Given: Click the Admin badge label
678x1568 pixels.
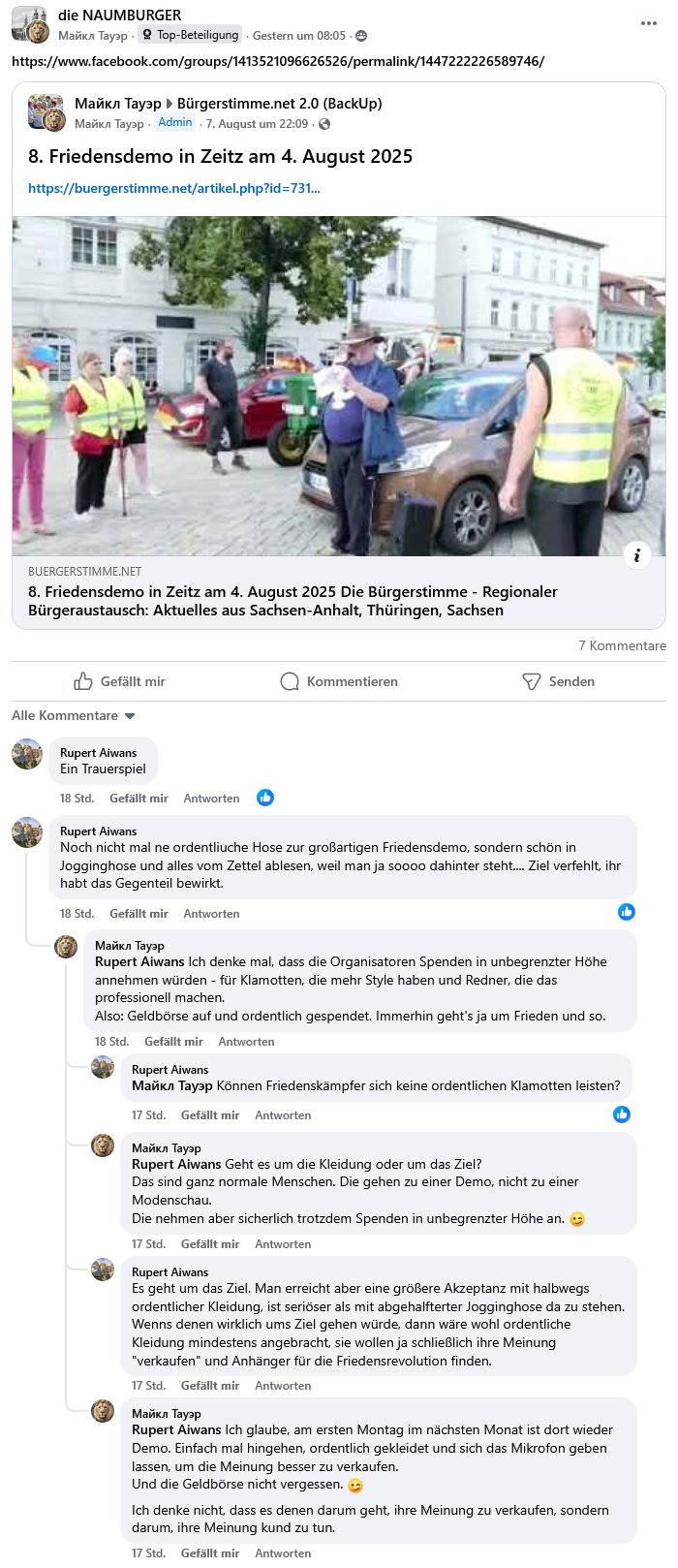Looking at the screenshot, I should [x=175, y=123].
